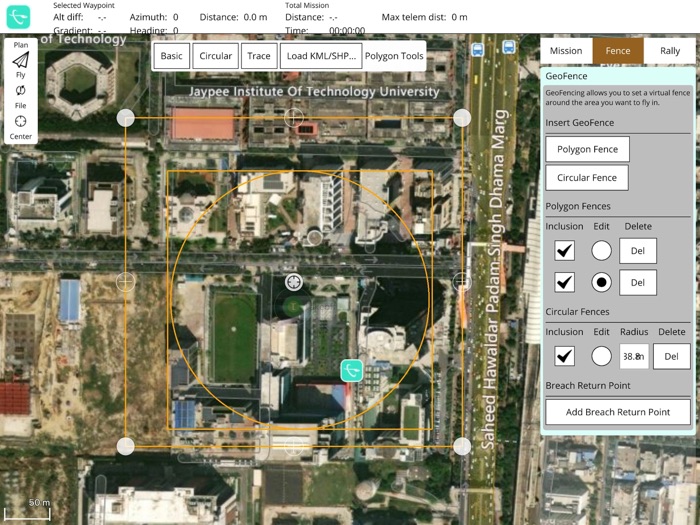The image size is (700, 525).
Task: Select Edit radio for second polygon fence
Action: (601, 282)
